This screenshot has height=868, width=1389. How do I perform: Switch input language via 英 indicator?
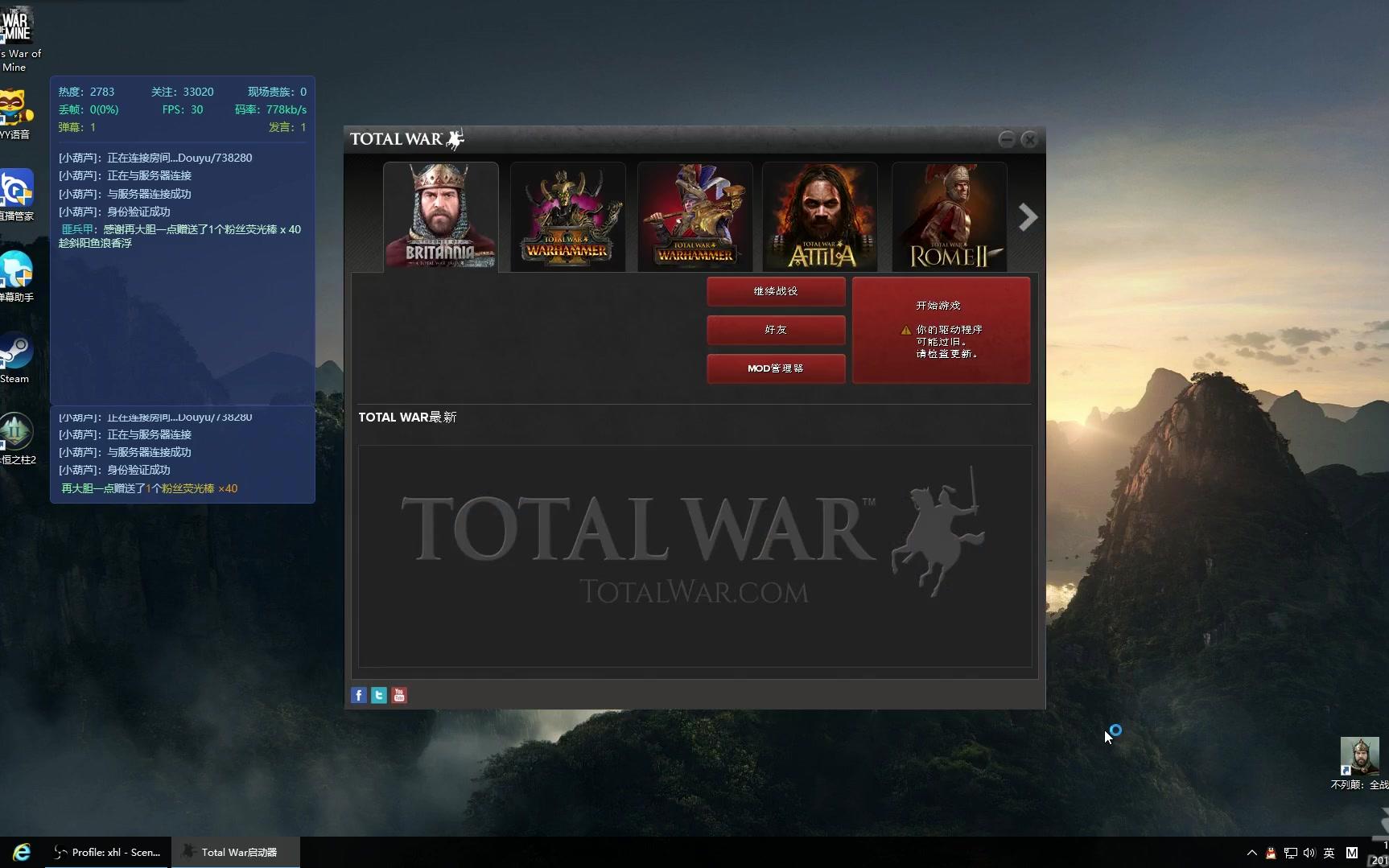(x=1329, y=853)
